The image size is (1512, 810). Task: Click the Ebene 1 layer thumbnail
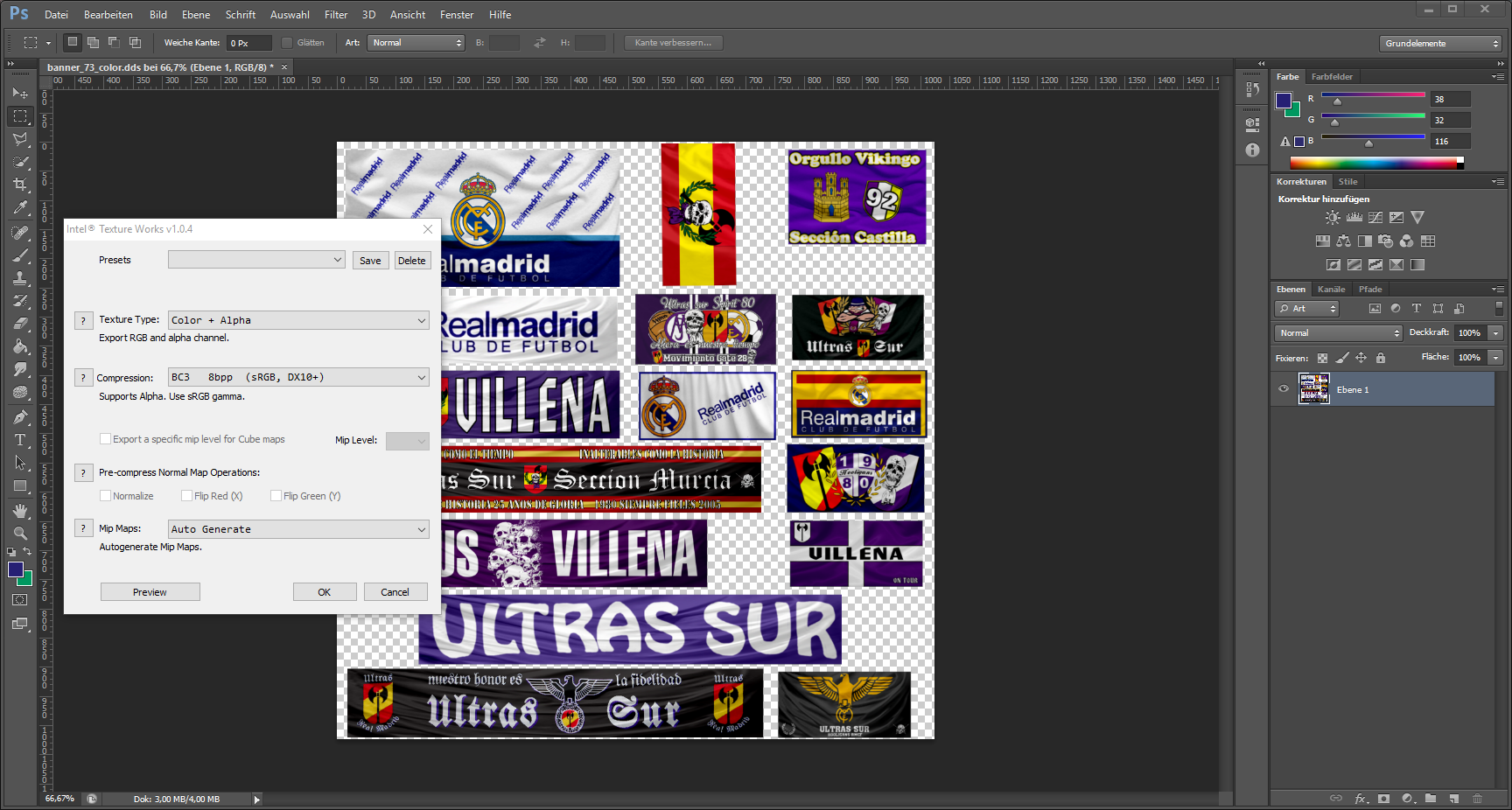click(x=1313, y=389)
